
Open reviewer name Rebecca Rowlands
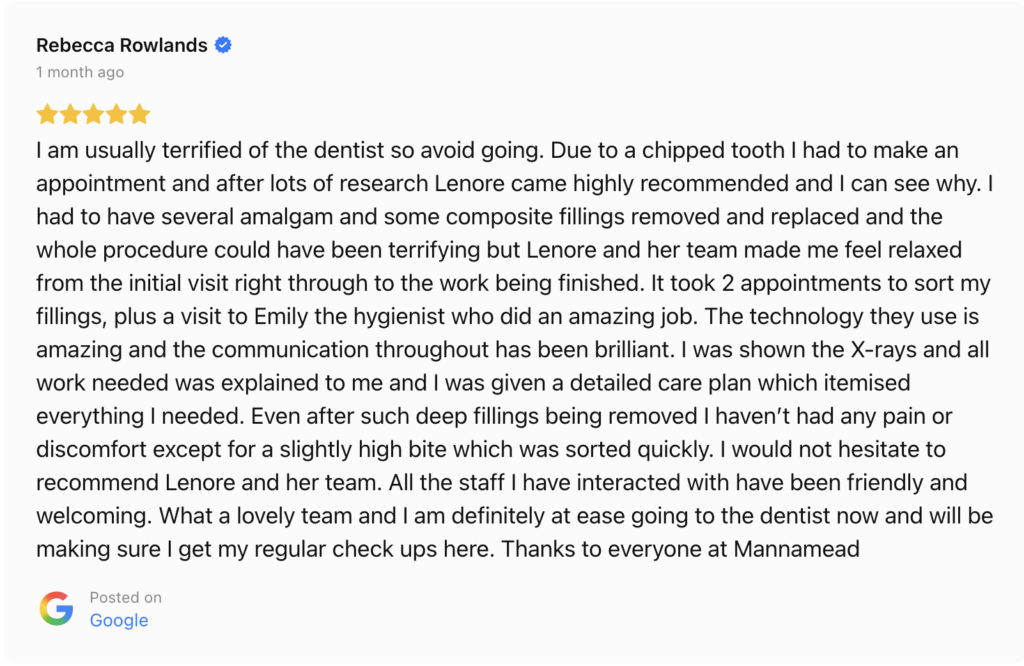pos(121,46)
